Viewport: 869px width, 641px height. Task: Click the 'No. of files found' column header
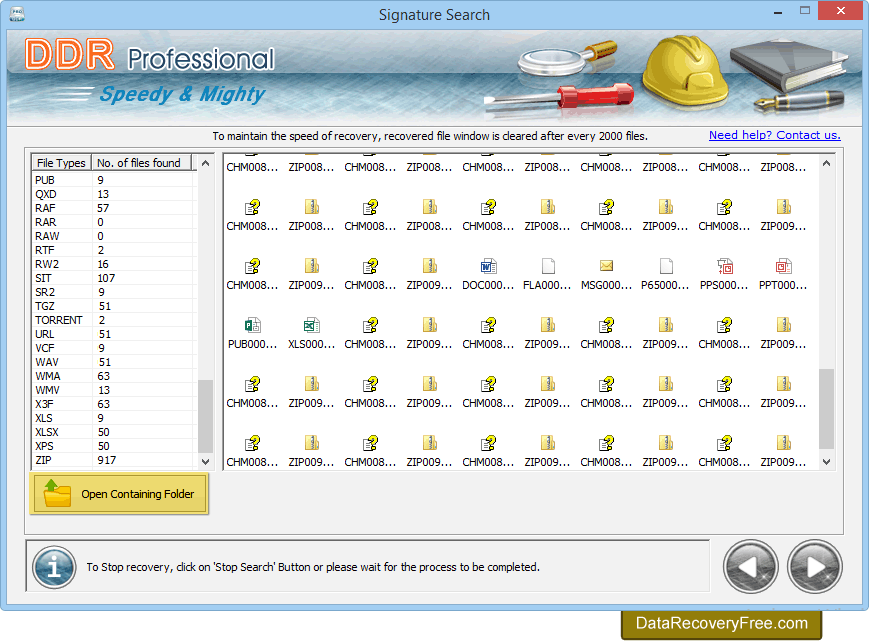click(139, 163)
